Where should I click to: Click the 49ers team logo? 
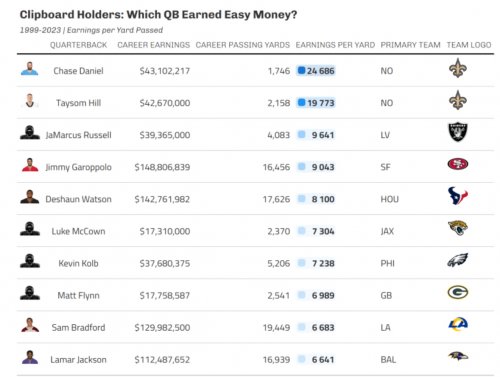pos(458,164)
